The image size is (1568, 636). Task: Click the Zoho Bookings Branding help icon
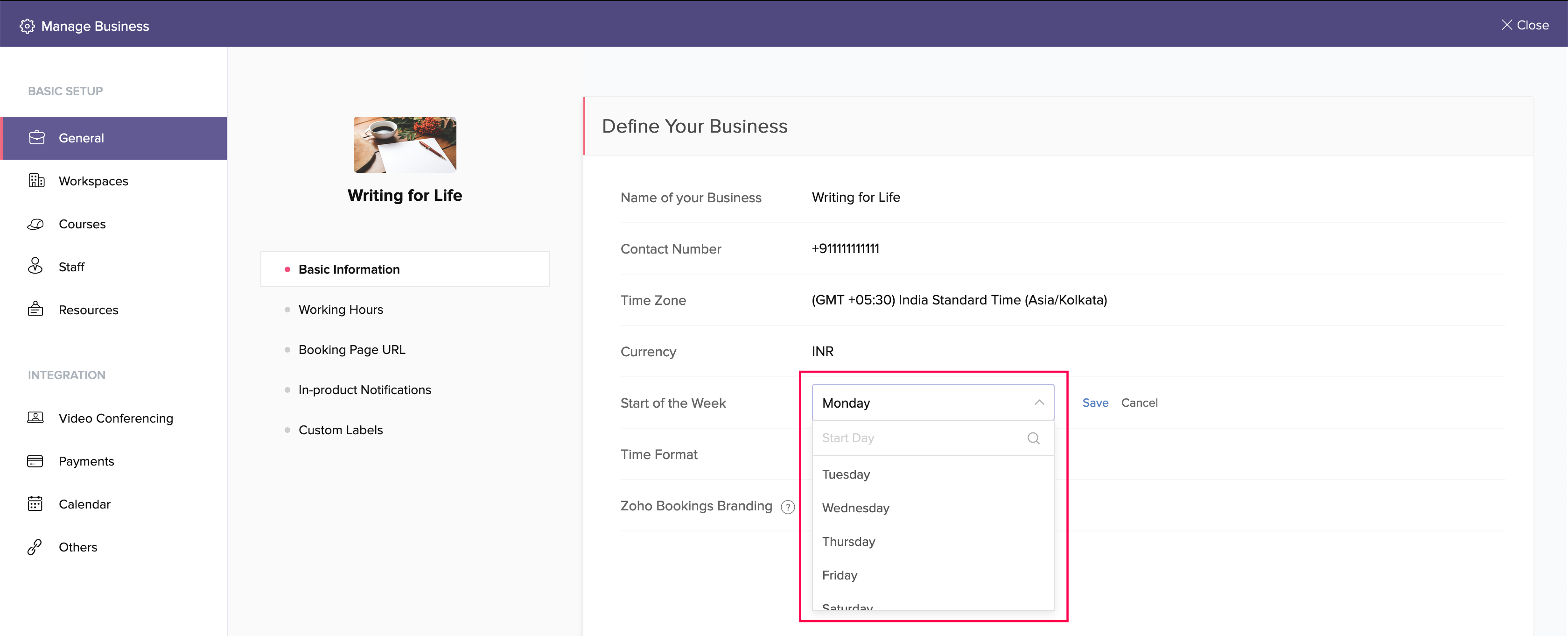click(x=788, y=506)
